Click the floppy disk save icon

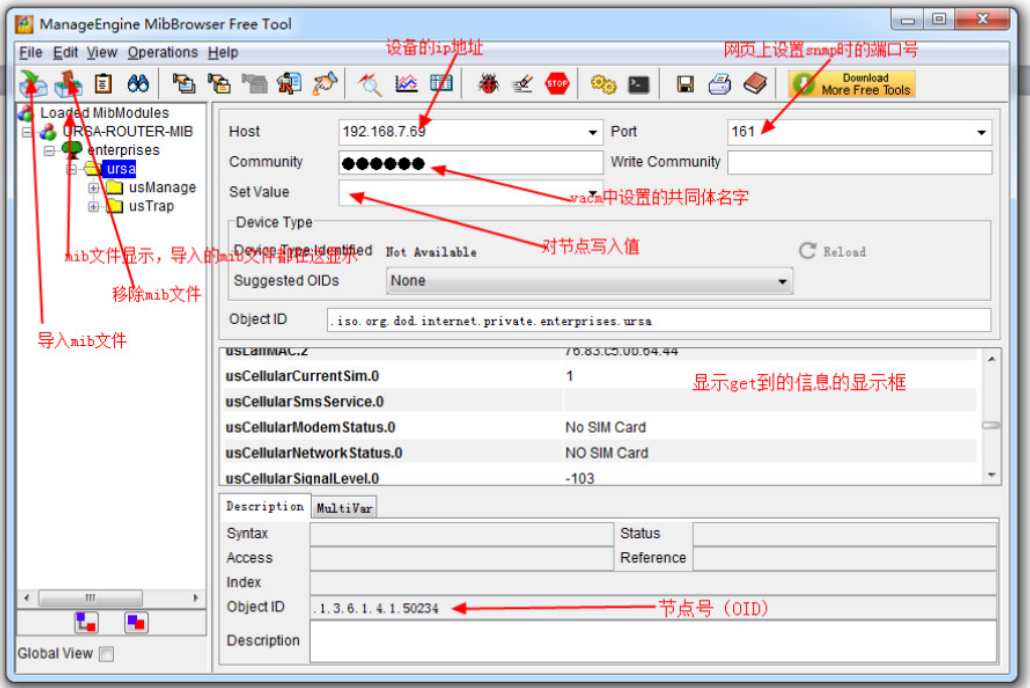[685, 84]
